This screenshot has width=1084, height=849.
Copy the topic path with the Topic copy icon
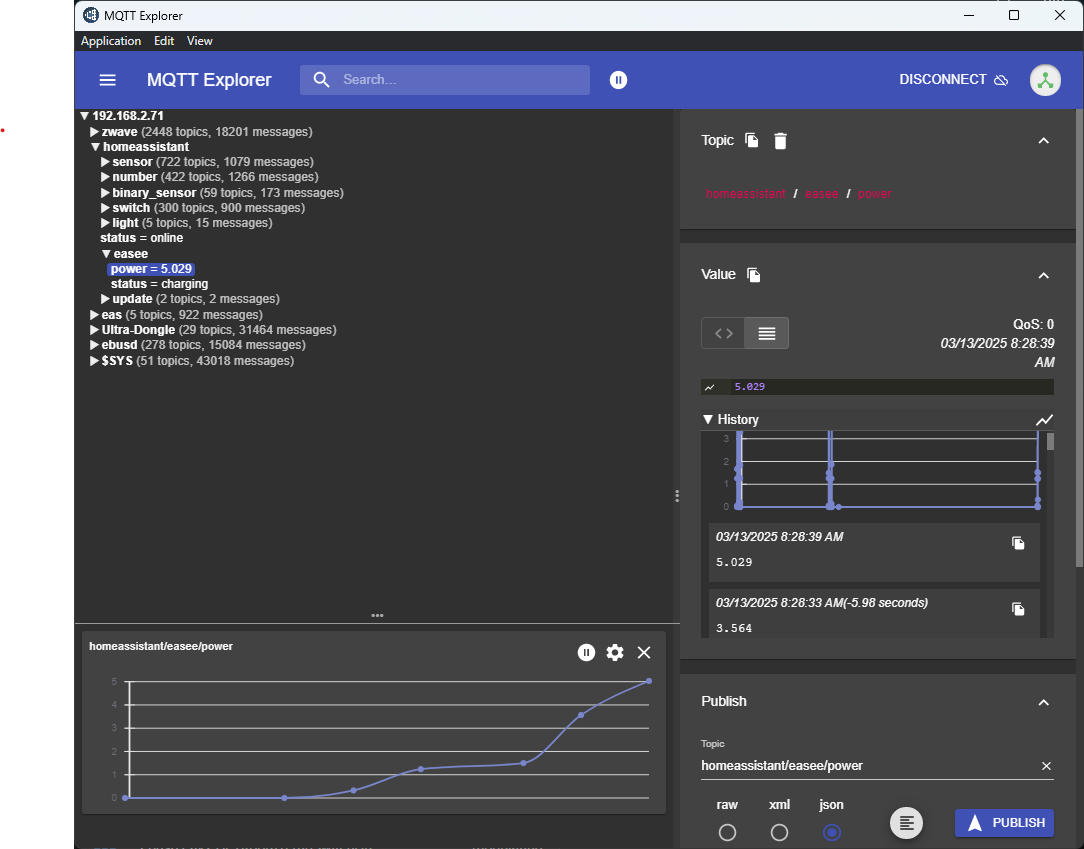(x=751, y=140)
